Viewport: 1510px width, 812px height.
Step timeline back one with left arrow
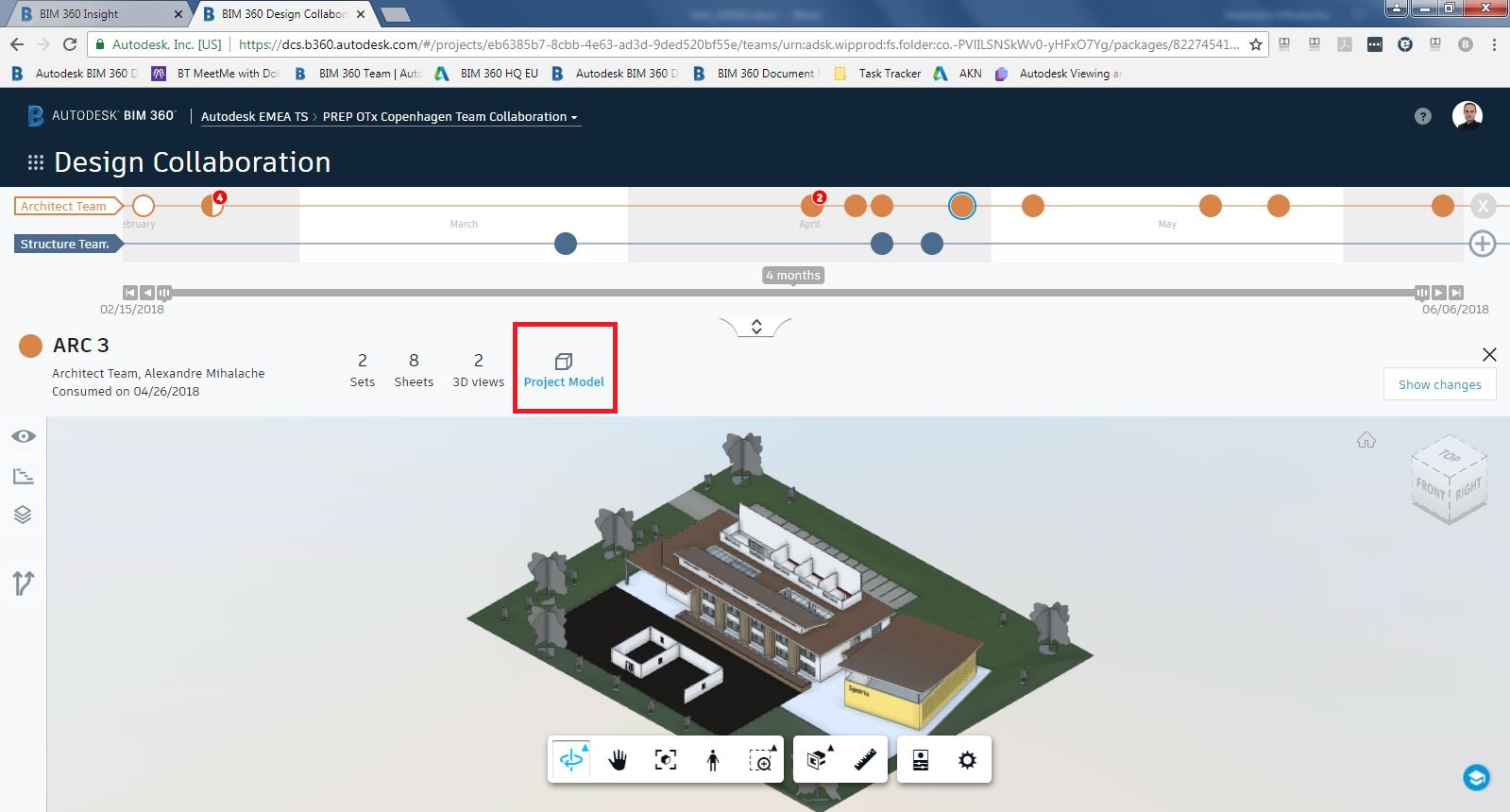[x=147, y=293]
